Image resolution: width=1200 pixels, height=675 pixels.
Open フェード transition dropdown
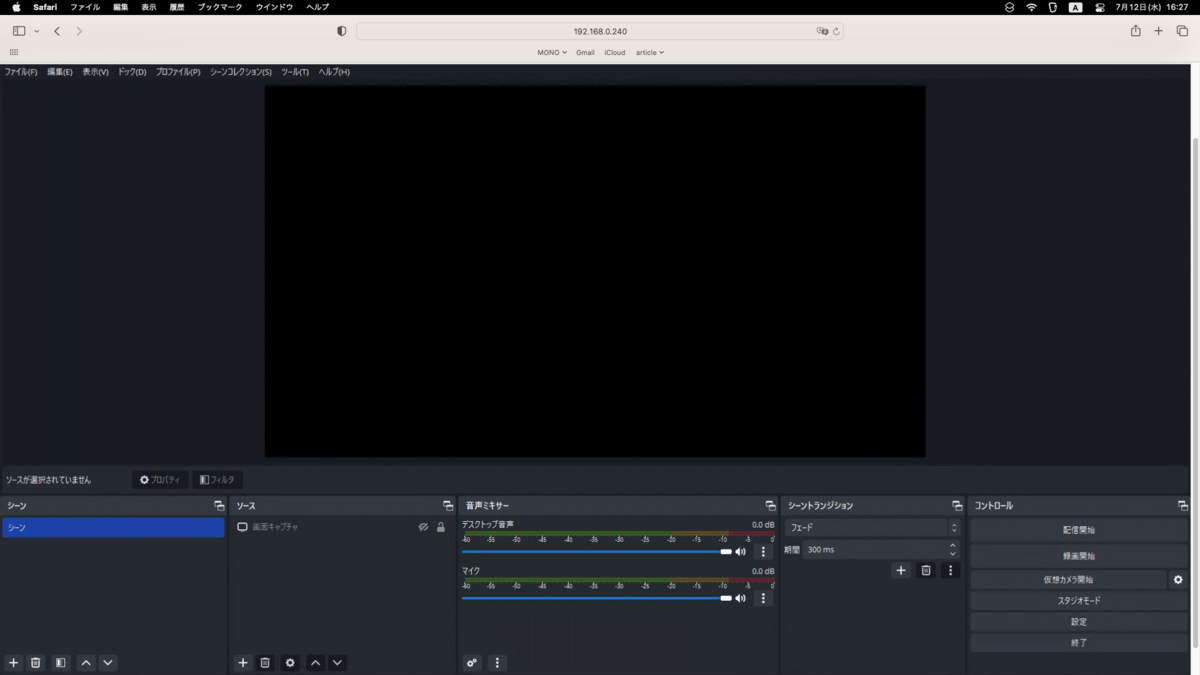[x=873, y=528]
